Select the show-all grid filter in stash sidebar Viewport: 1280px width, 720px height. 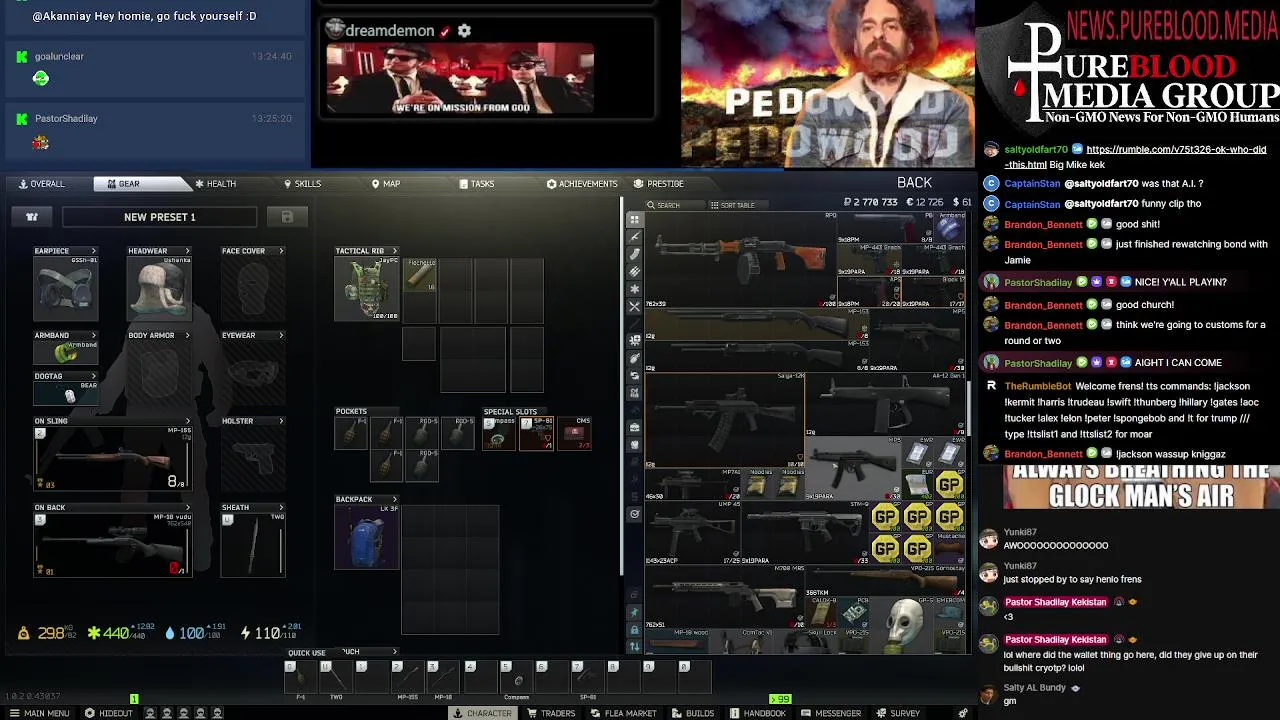(x=634, y=218)
